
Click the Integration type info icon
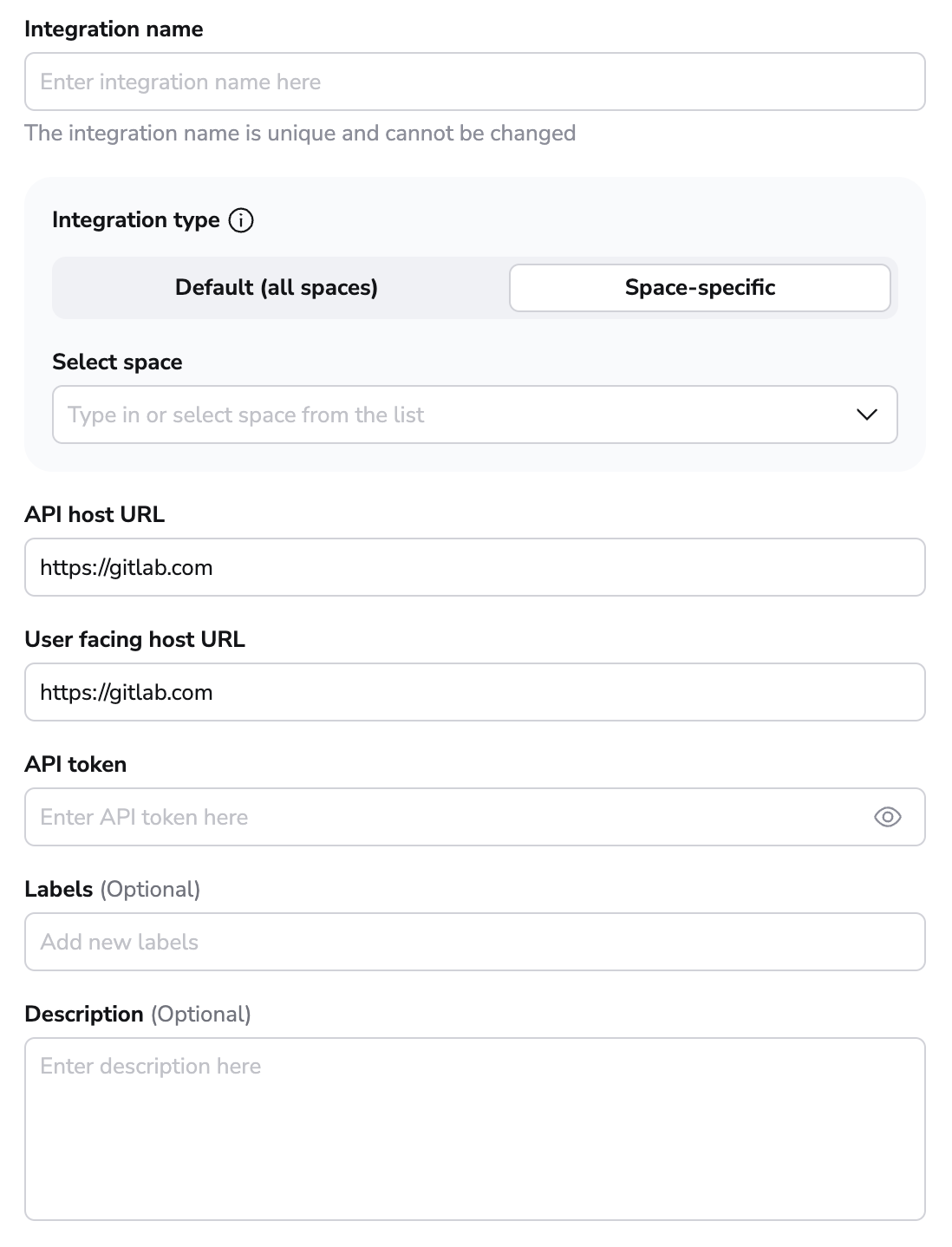[x=241, y=220]
